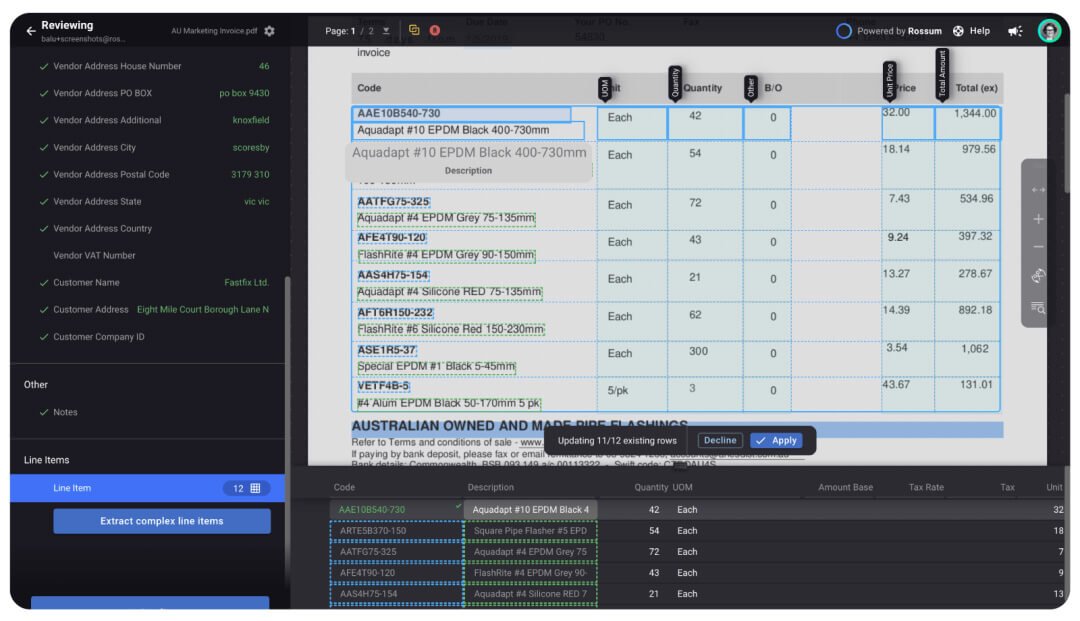Select the Line Item section row
The image size is (1080, 621).
click(147, 488)
